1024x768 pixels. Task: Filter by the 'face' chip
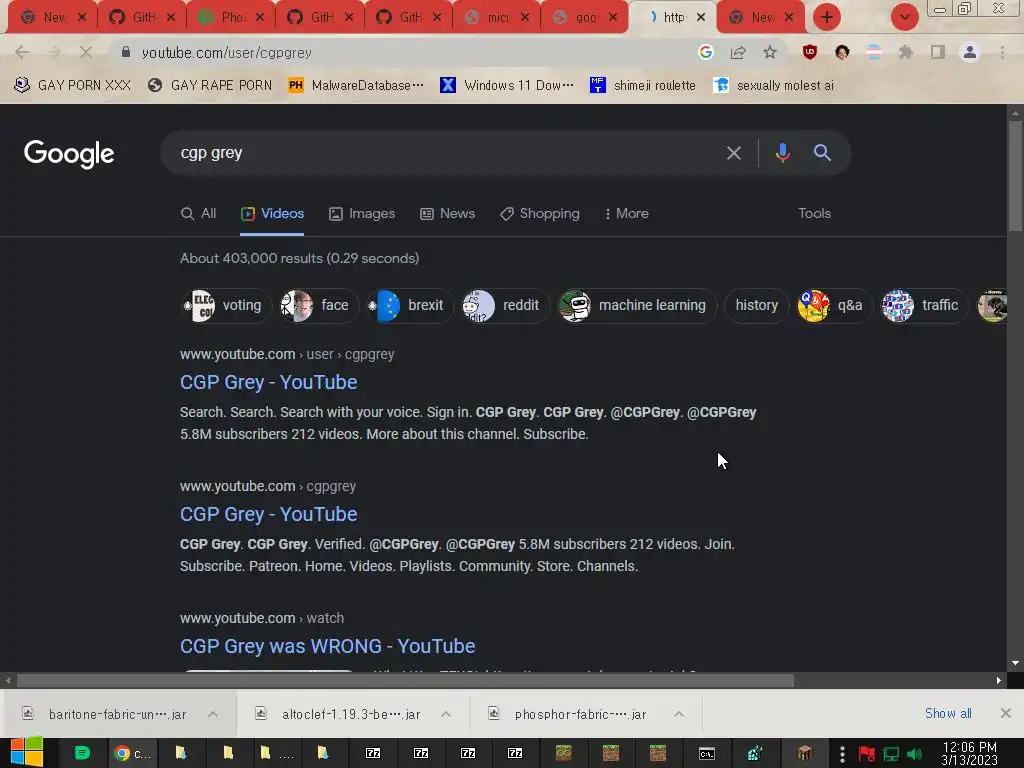point(319,305)
